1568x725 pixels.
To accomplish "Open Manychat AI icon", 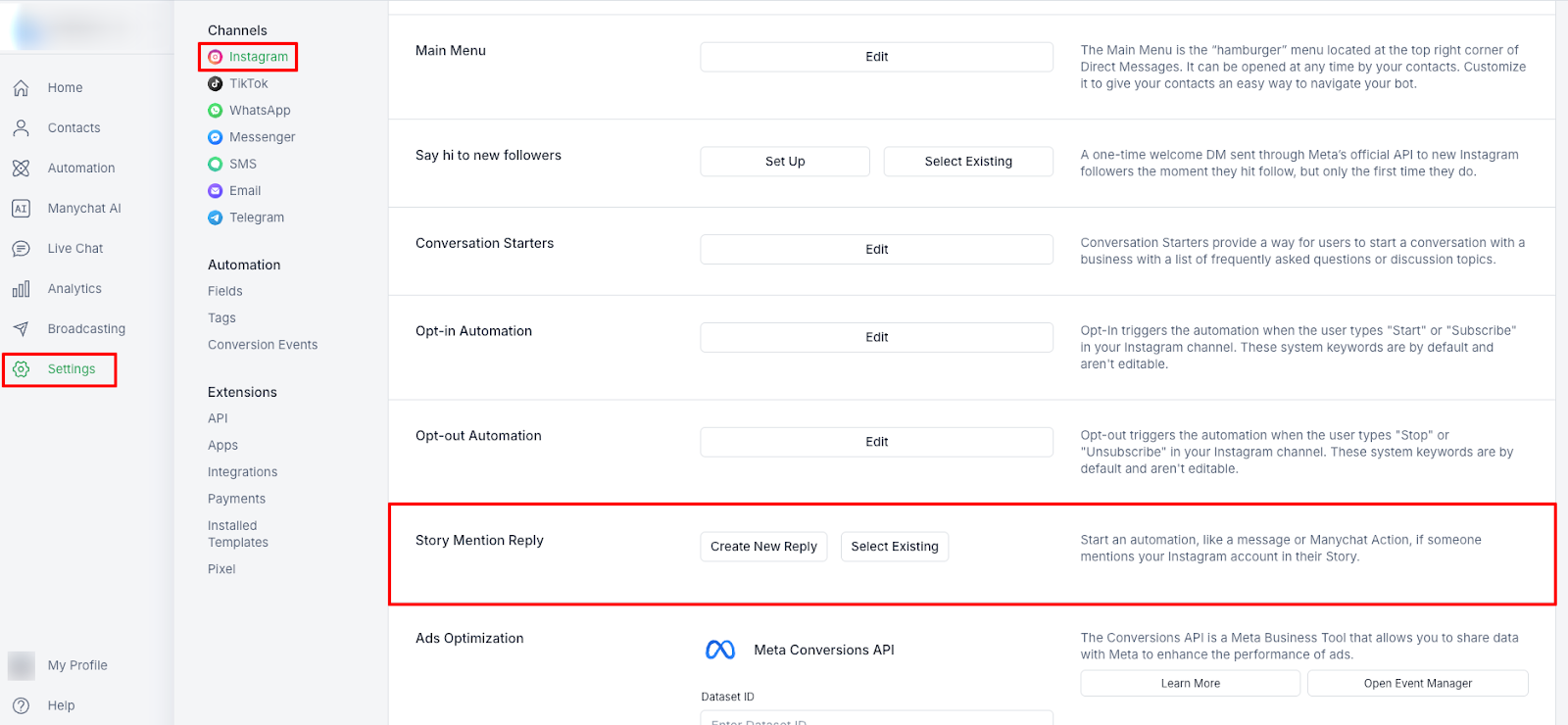I will [x=21, y=209].
